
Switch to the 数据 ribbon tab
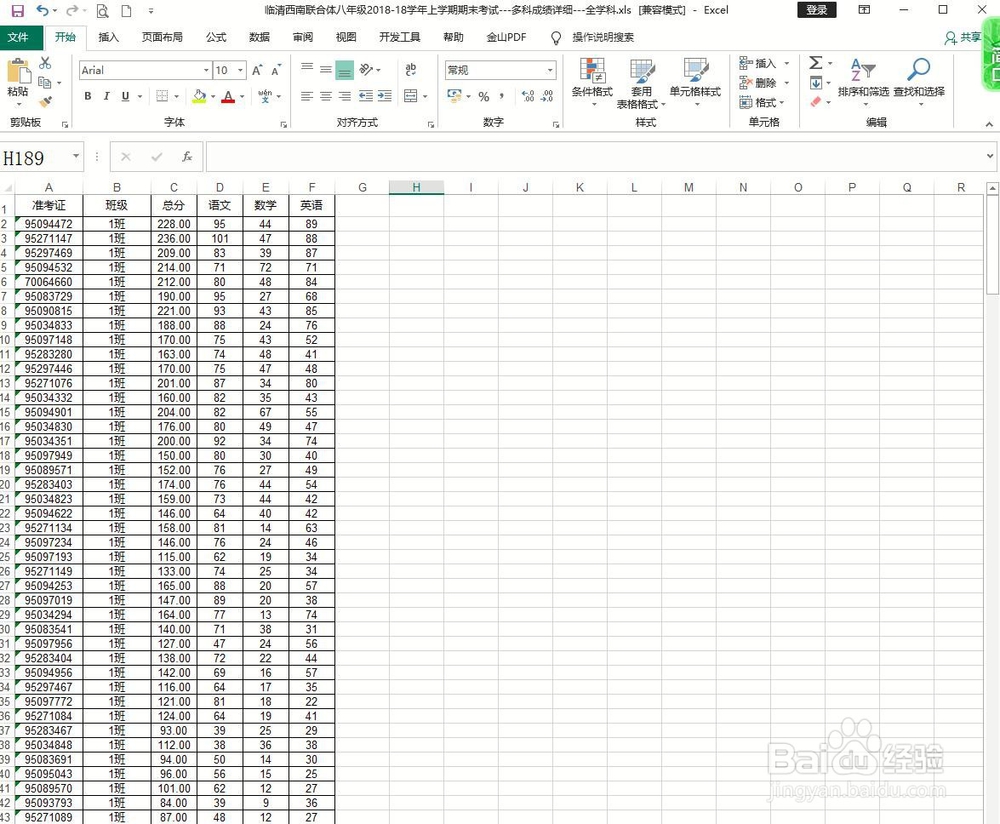tap(259, 37)
